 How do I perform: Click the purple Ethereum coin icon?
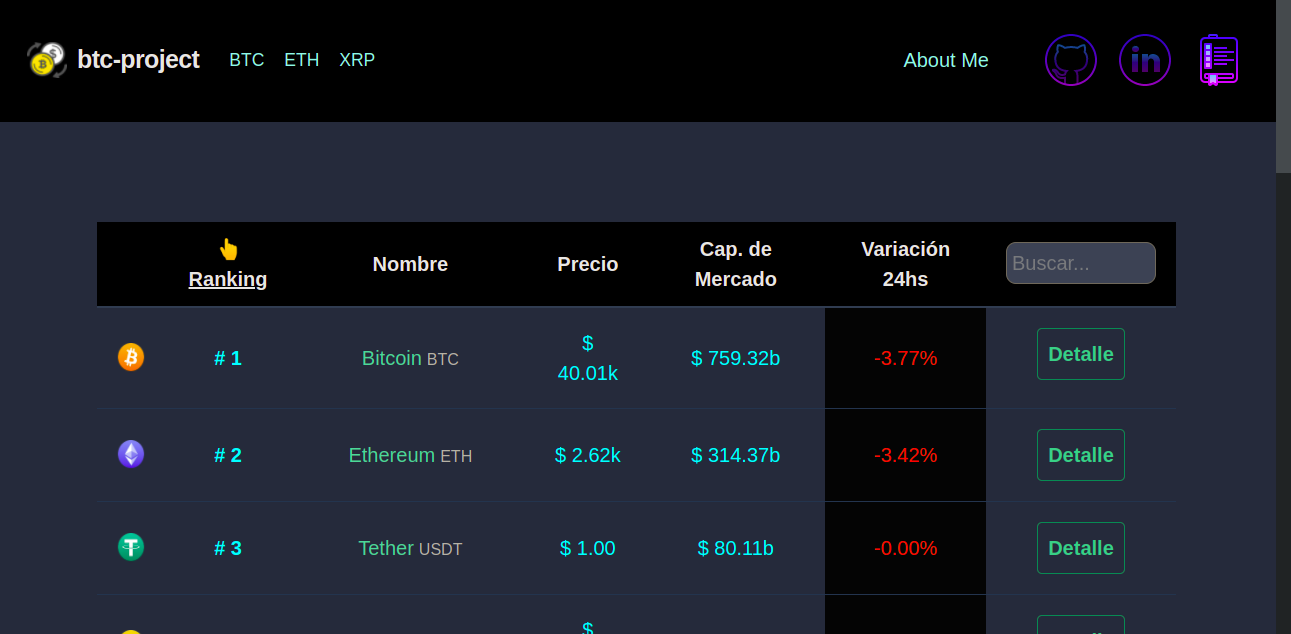pos(131,454)
